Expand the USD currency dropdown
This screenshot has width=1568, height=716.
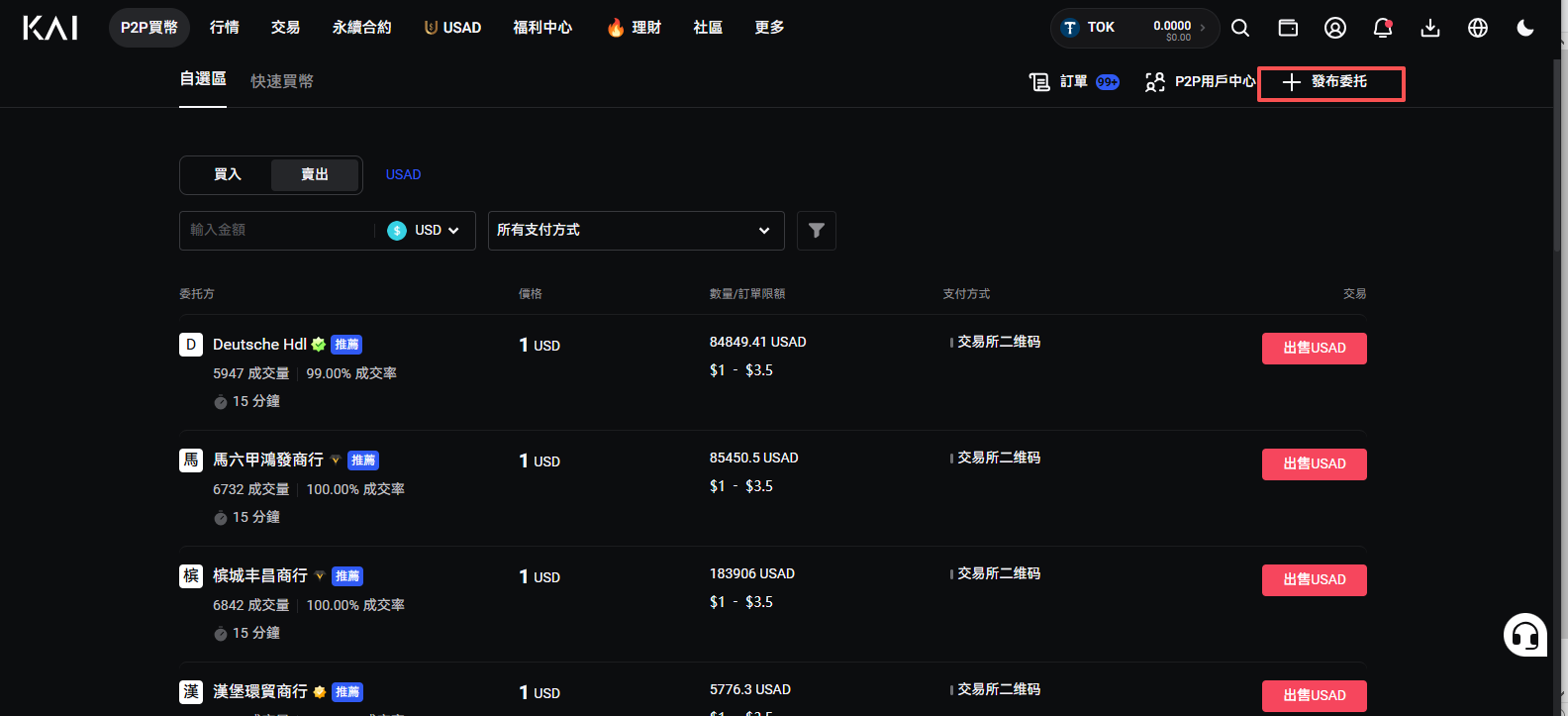click(x=424, y=230)
